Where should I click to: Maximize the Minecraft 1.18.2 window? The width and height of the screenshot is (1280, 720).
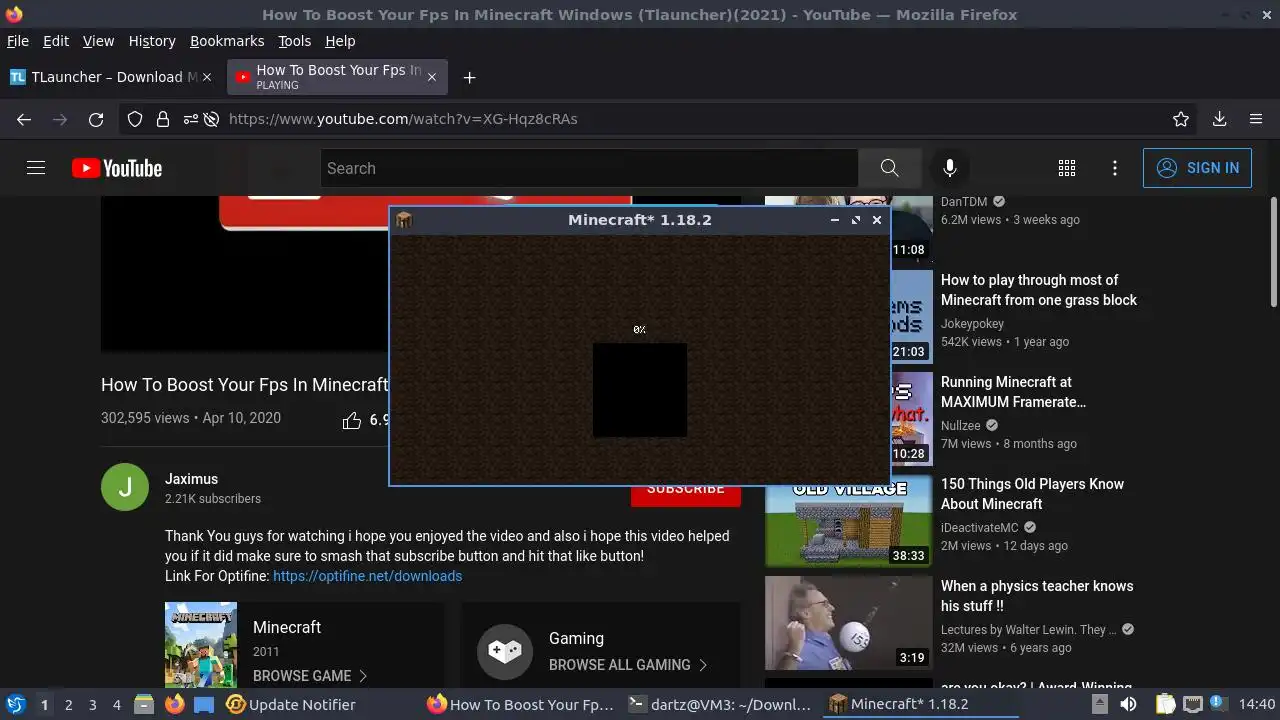pyautogui.click(x=856, y=220)
